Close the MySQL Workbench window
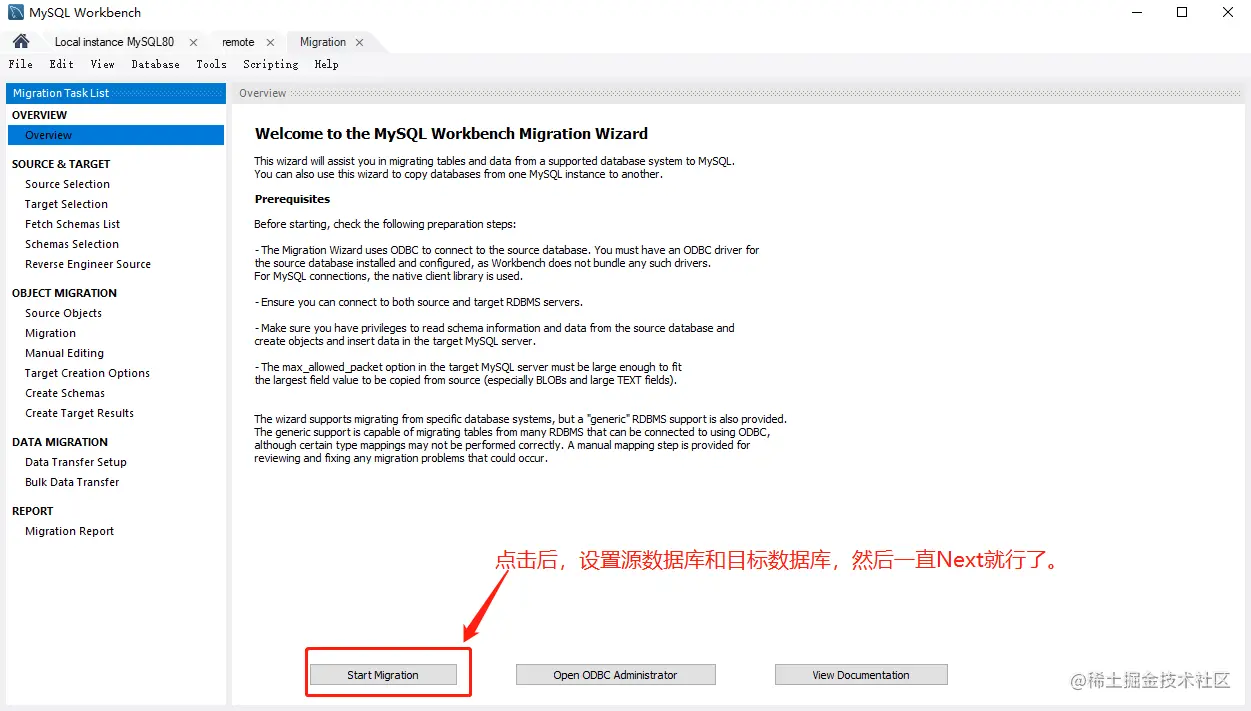Image resolution: width=1251 pixels, height=711 pixels. click(1228, 13)
